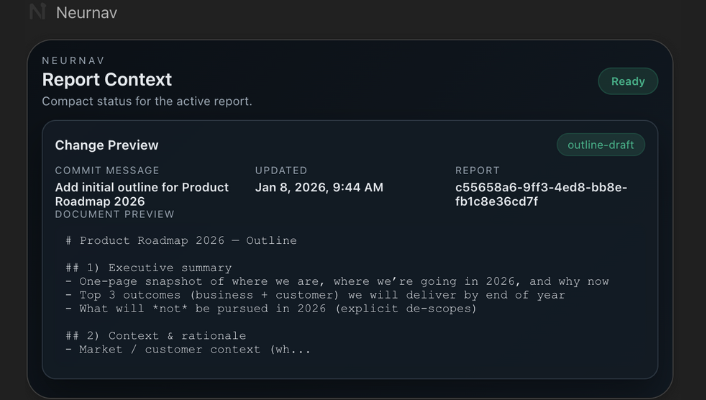
Task: Click the Executive summary section heading
Action: (x=148, y=268)
